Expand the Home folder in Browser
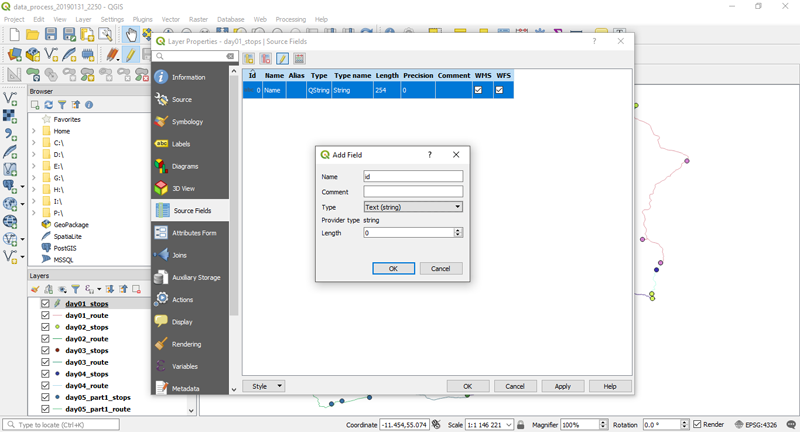This screenshot has width=800, height=432. (34, 131)
